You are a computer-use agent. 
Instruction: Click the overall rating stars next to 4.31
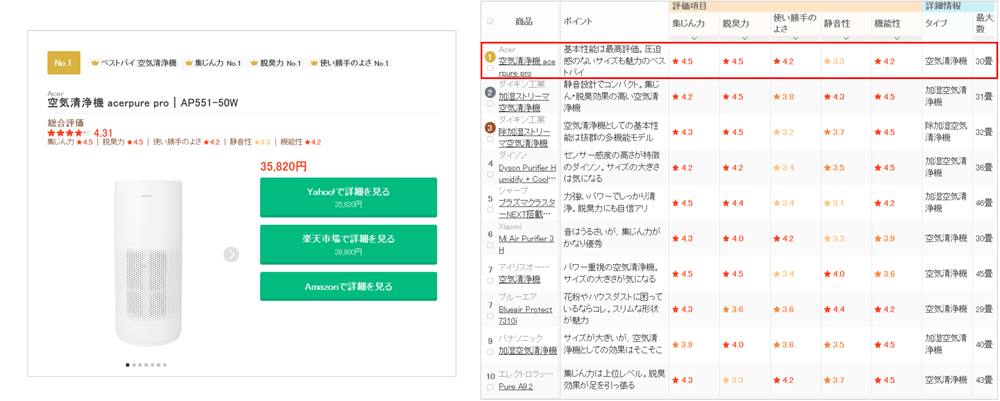coord(68,133)
